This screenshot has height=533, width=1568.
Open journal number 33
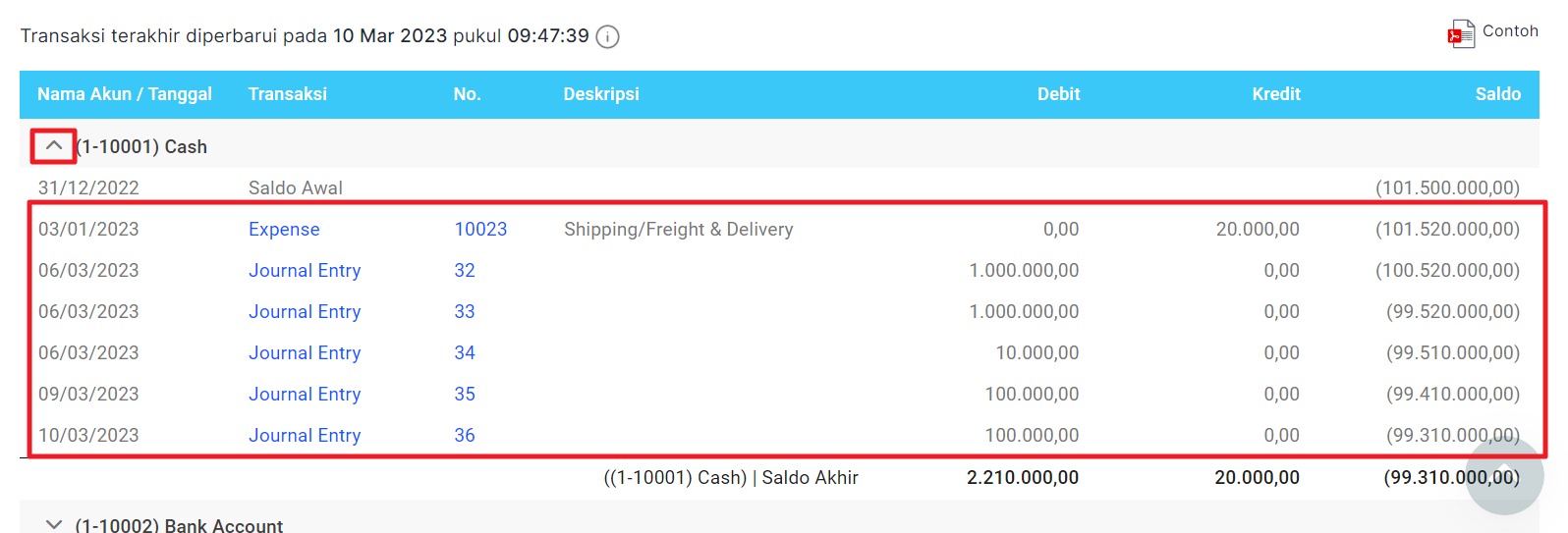click(465, 312)
